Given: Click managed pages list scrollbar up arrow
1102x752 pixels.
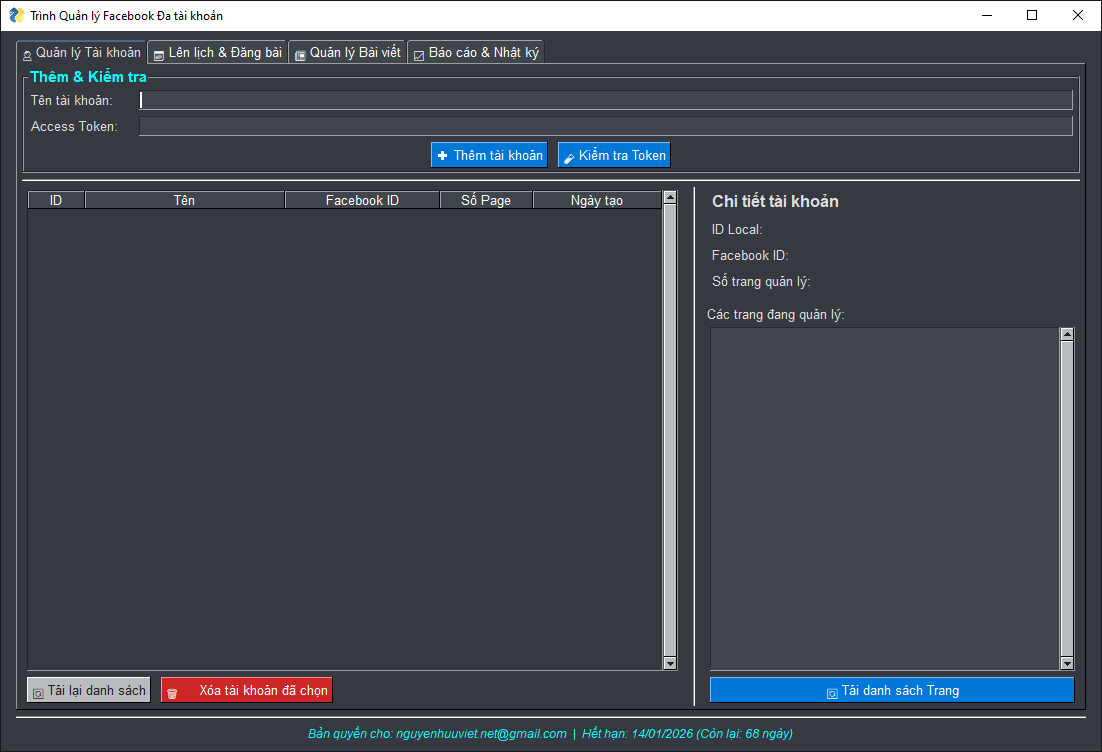Looking at the screenshot, I should pos(1067,335).
